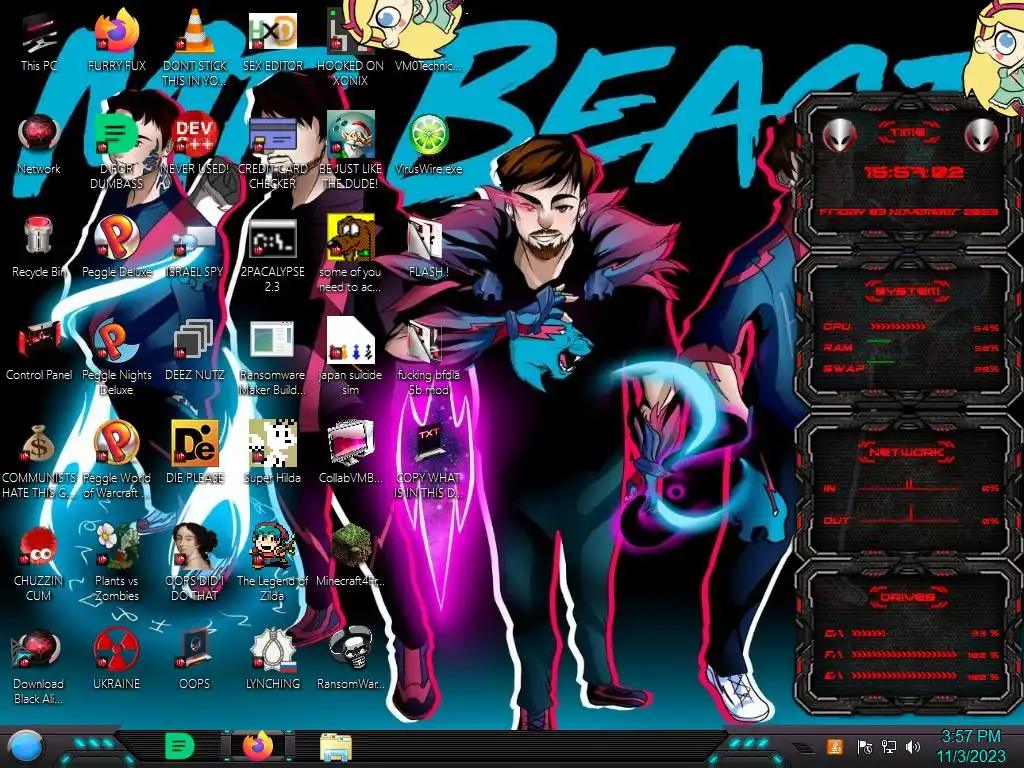Click the blue Start orb
1024x768 pixels.
(x=26, y=747)
